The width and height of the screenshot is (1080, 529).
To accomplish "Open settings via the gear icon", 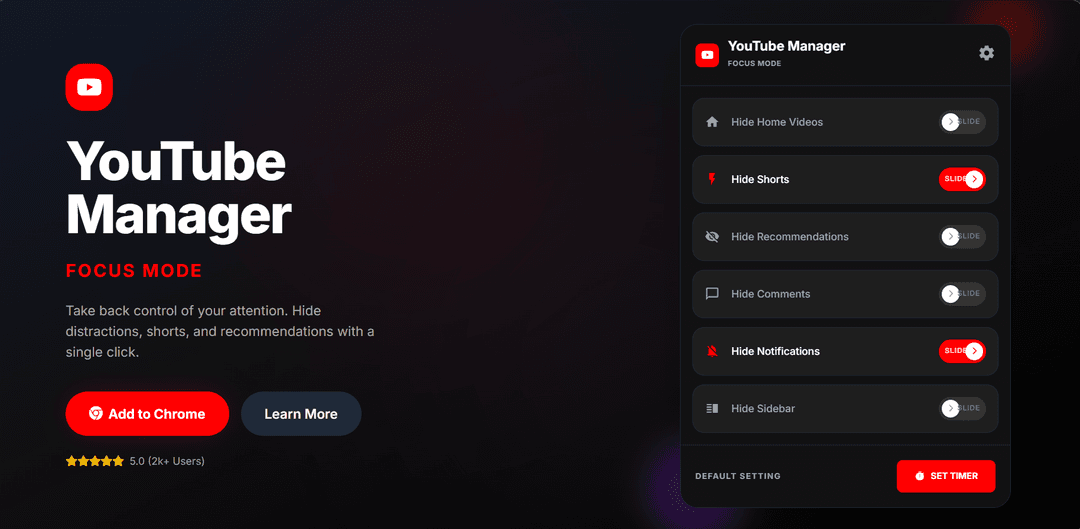I will 986,53.
